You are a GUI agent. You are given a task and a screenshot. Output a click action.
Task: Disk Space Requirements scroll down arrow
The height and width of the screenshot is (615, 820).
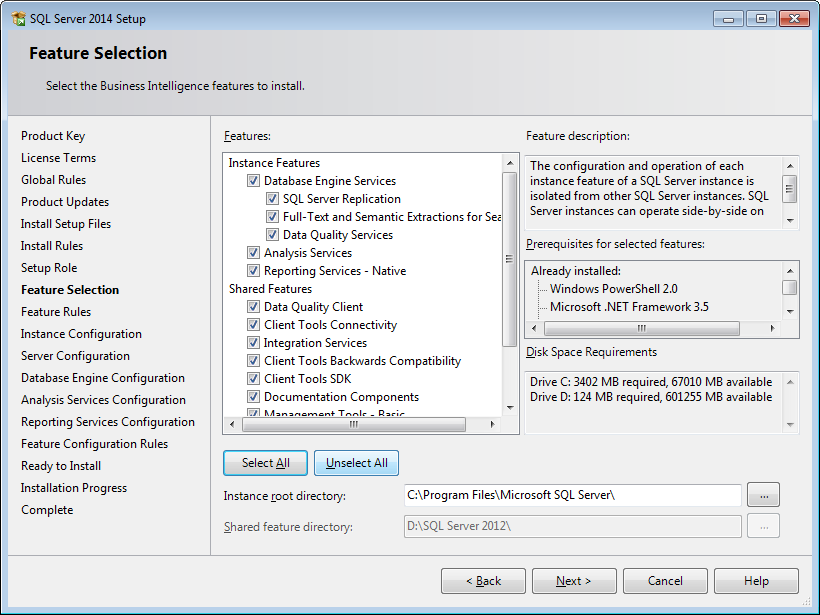point(790,424)
